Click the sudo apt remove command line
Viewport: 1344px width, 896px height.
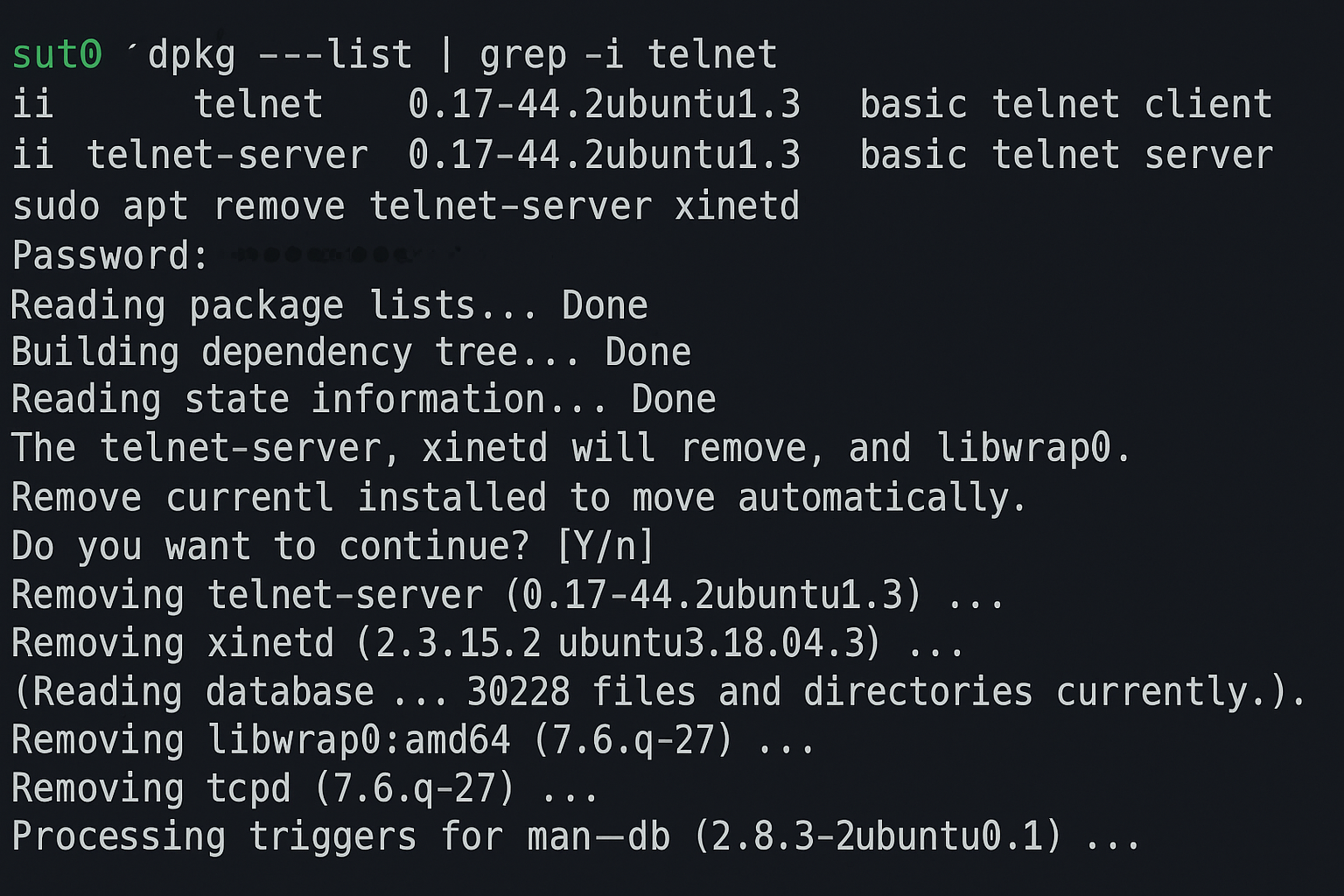coord(406,206)
